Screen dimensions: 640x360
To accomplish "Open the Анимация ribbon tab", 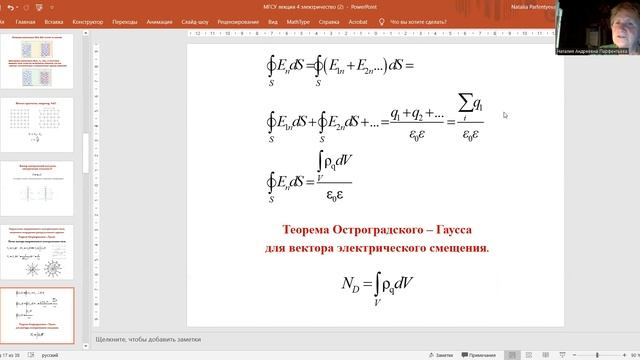I will tap(159, 22).
